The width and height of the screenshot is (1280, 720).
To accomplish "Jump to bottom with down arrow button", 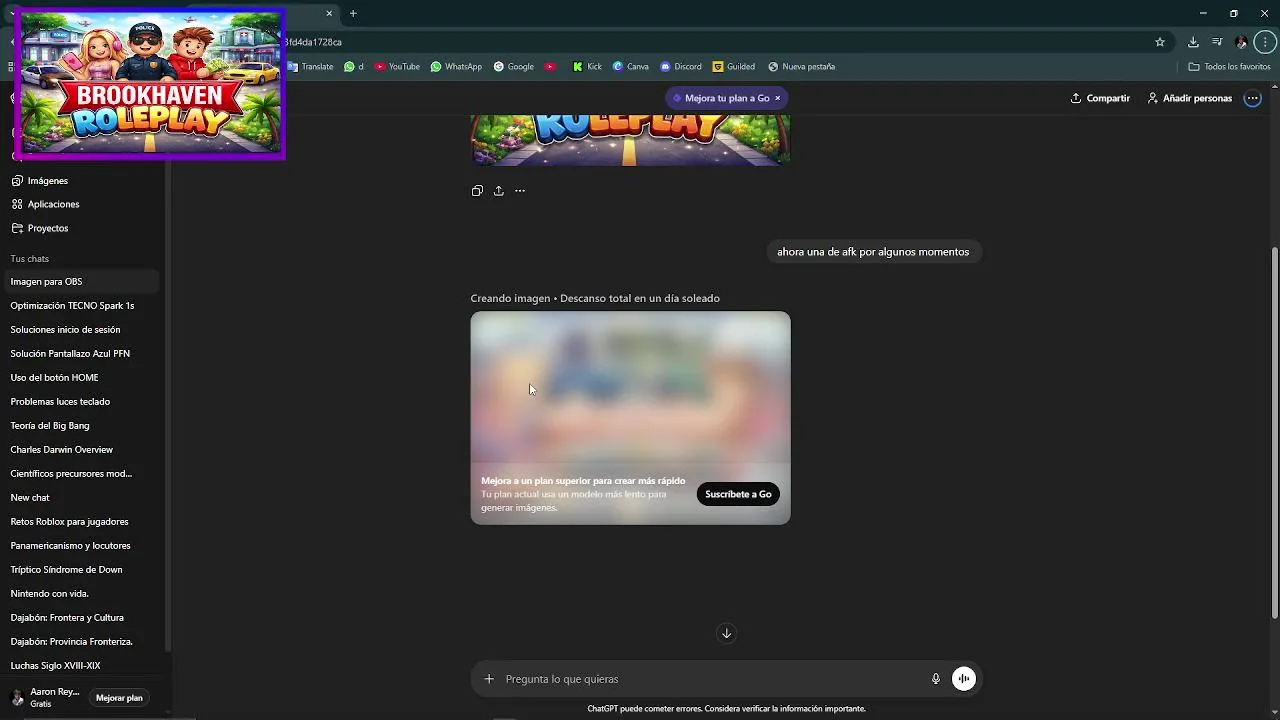I will coord(727,633).
